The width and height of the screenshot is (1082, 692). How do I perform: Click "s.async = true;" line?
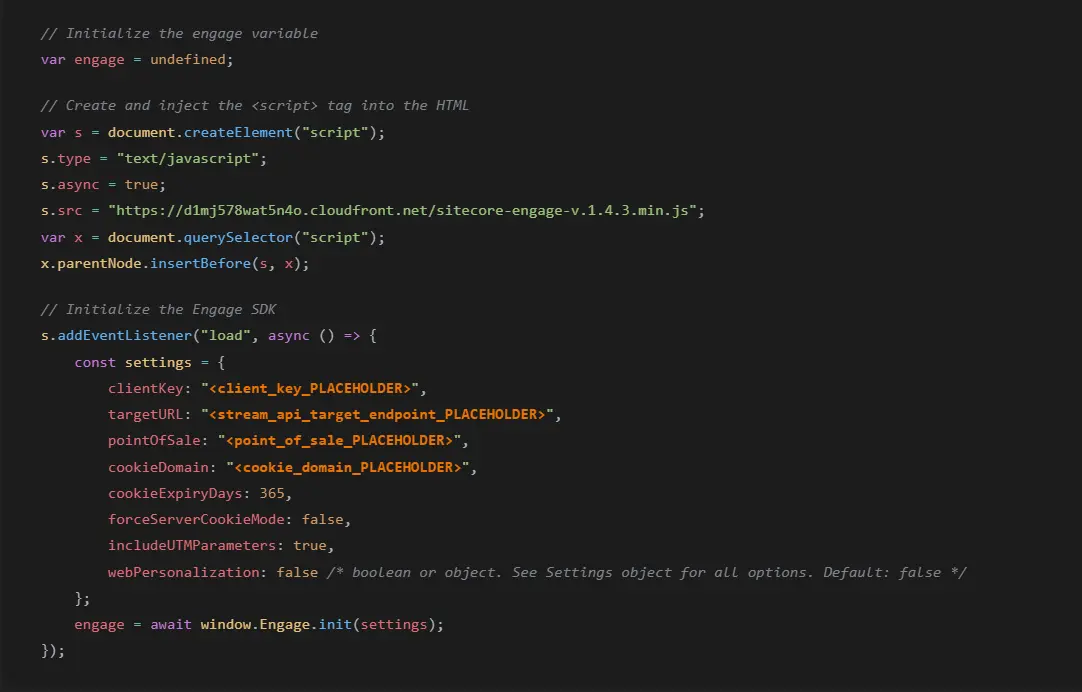click(104, 185)
